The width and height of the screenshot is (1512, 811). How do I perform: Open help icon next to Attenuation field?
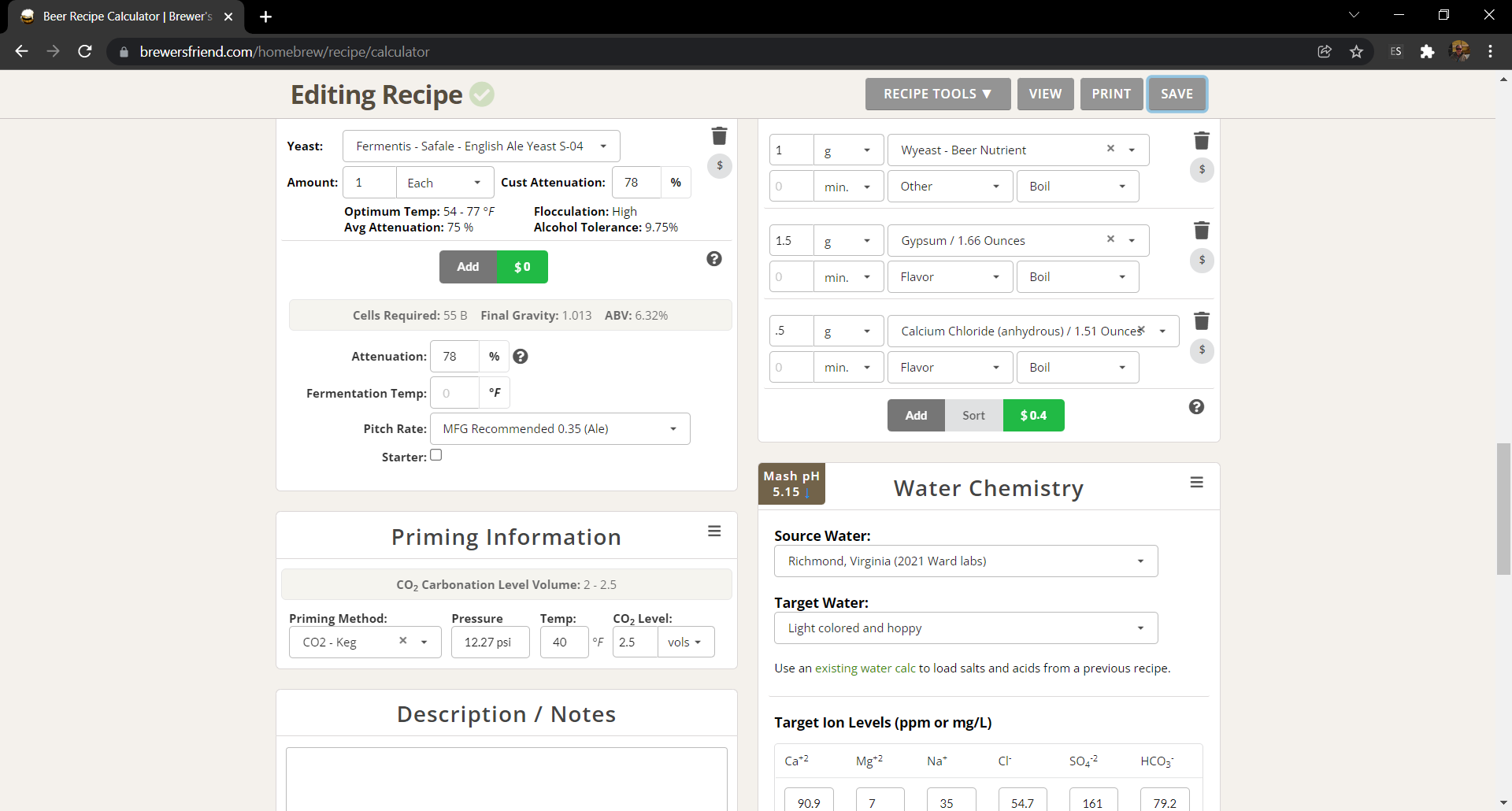click(521, 357)
